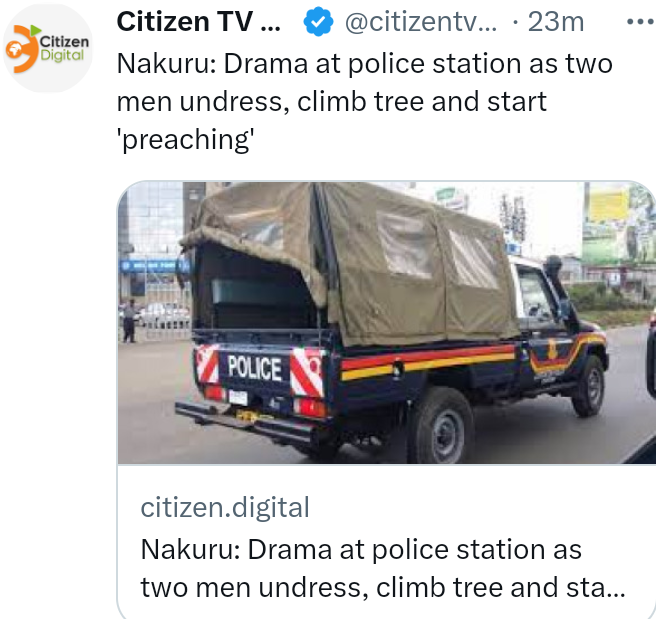The width and height of the screenshot is (656, 619).
Task: Click the blue verified badge
Action: 318,21
